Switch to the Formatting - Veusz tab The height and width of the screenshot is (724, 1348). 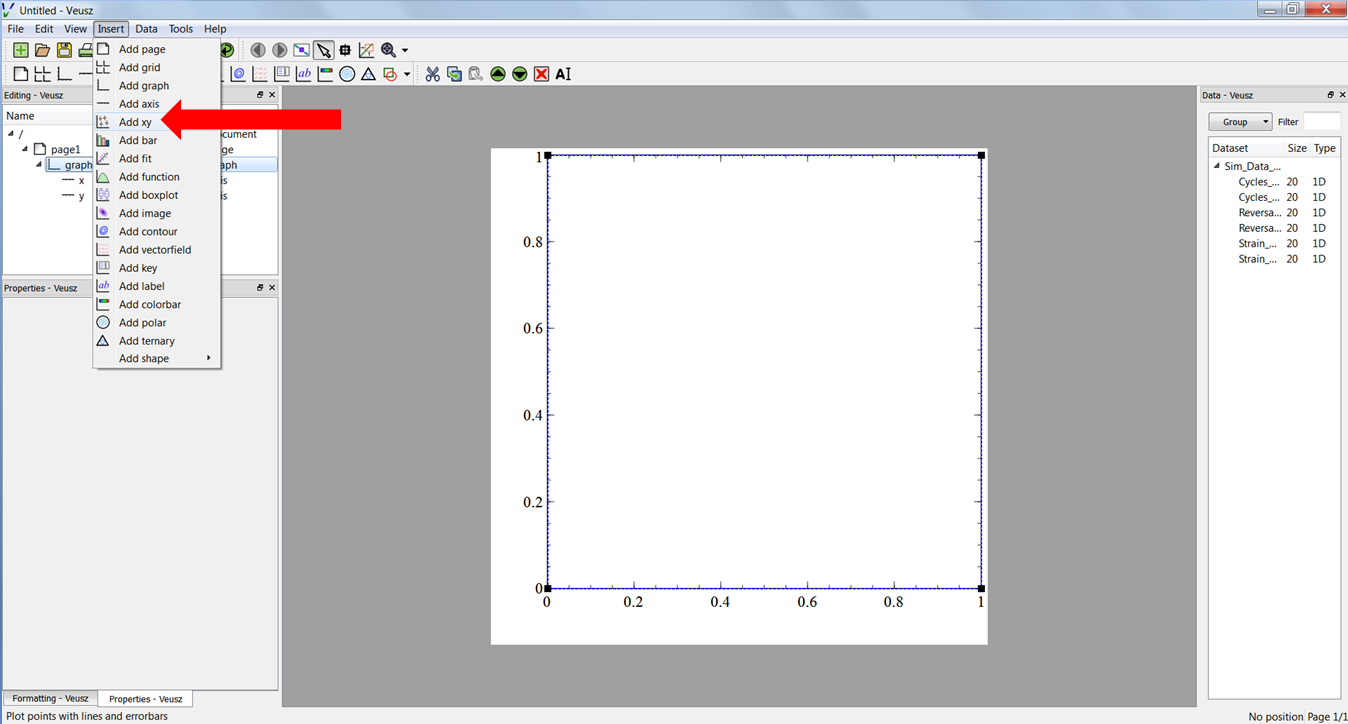50,699
